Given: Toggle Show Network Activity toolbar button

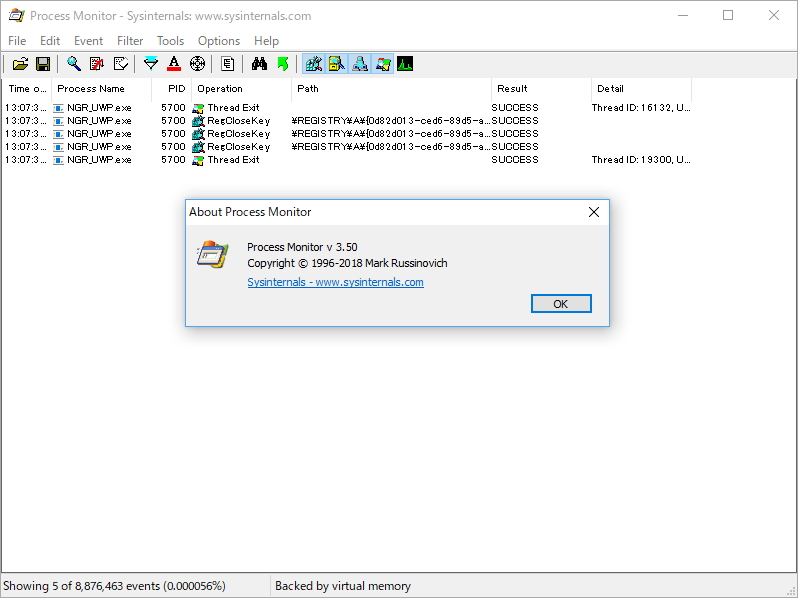Looking at the screenshot, I should coord(360,64).
